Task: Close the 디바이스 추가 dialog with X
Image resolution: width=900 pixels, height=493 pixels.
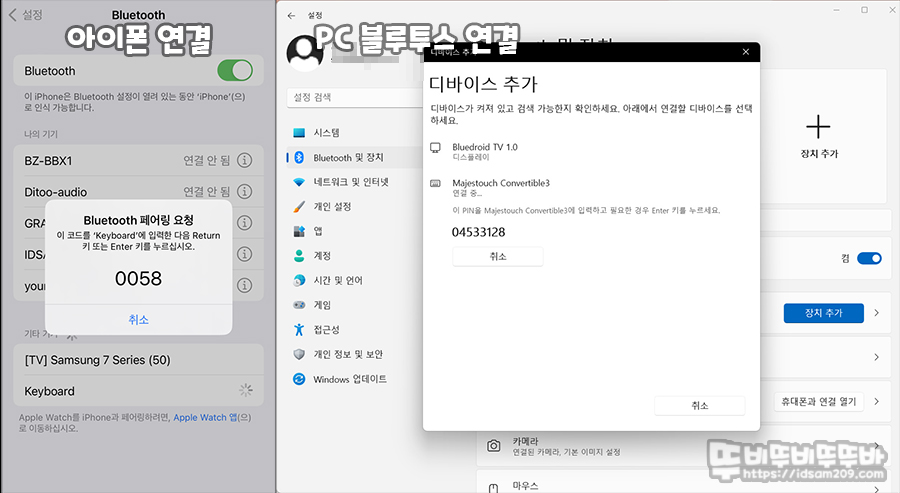Action: 746,52
